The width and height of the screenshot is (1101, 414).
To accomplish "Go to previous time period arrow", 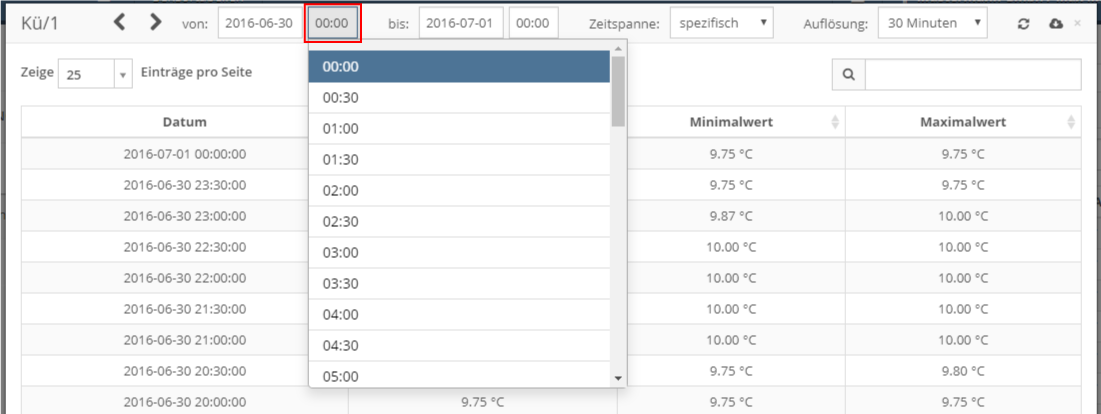I will coord(119,23).
